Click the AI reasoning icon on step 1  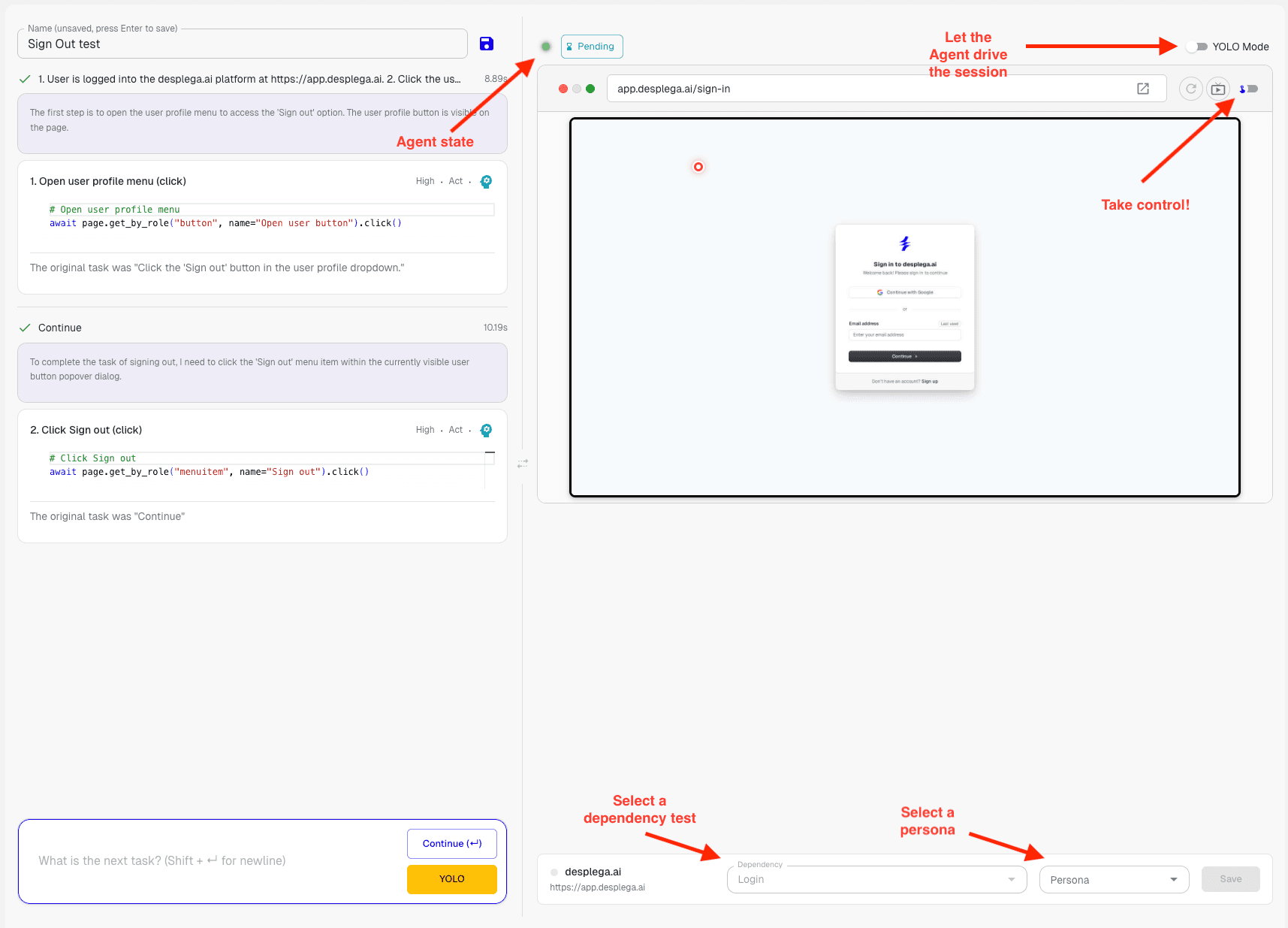pos(486,181)
